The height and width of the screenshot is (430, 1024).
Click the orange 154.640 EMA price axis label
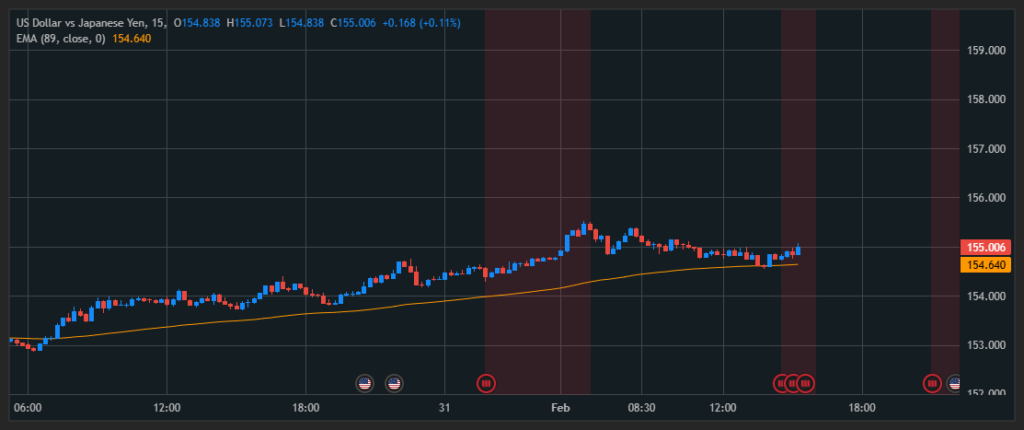[986, 265]
